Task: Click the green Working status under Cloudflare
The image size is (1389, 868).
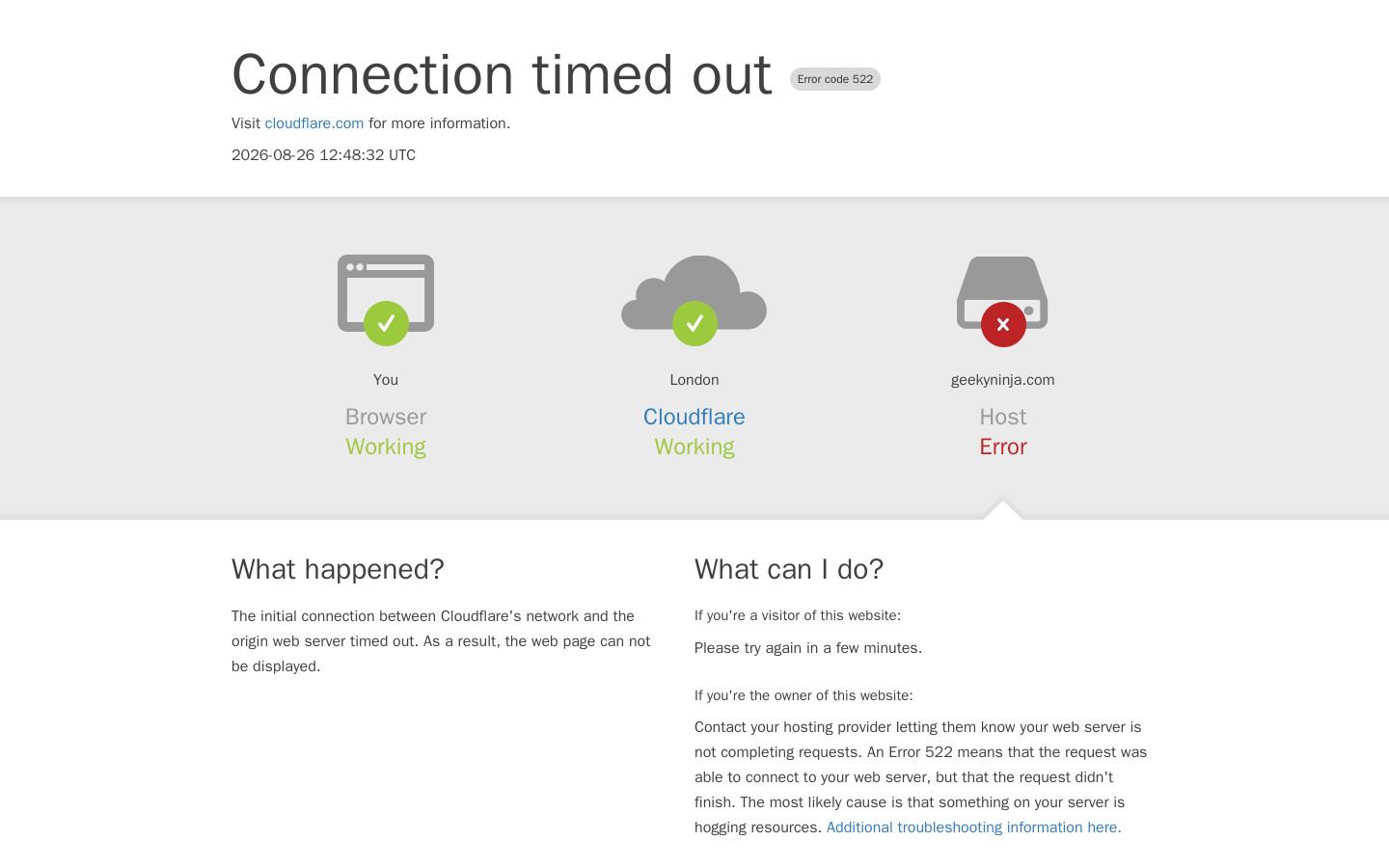Action: pyautogui.click(x=694, y=447)
